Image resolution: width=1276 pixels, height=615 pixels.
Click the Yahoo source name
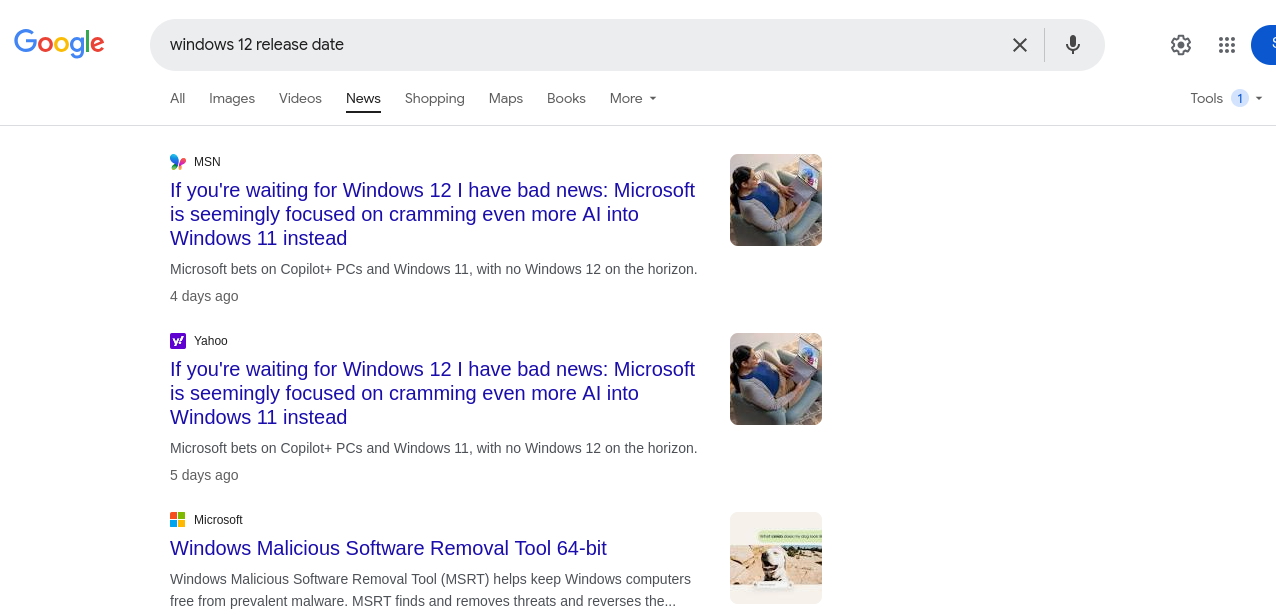coord(211,341)
